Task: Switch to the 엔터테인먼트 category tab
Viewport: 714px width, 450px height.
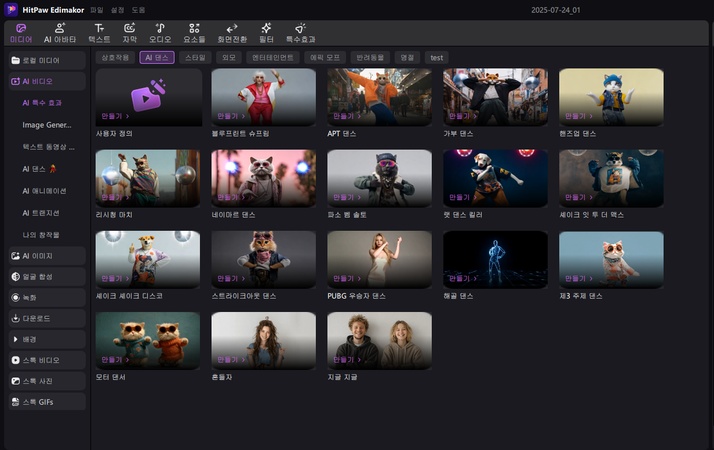Action: 273,57
